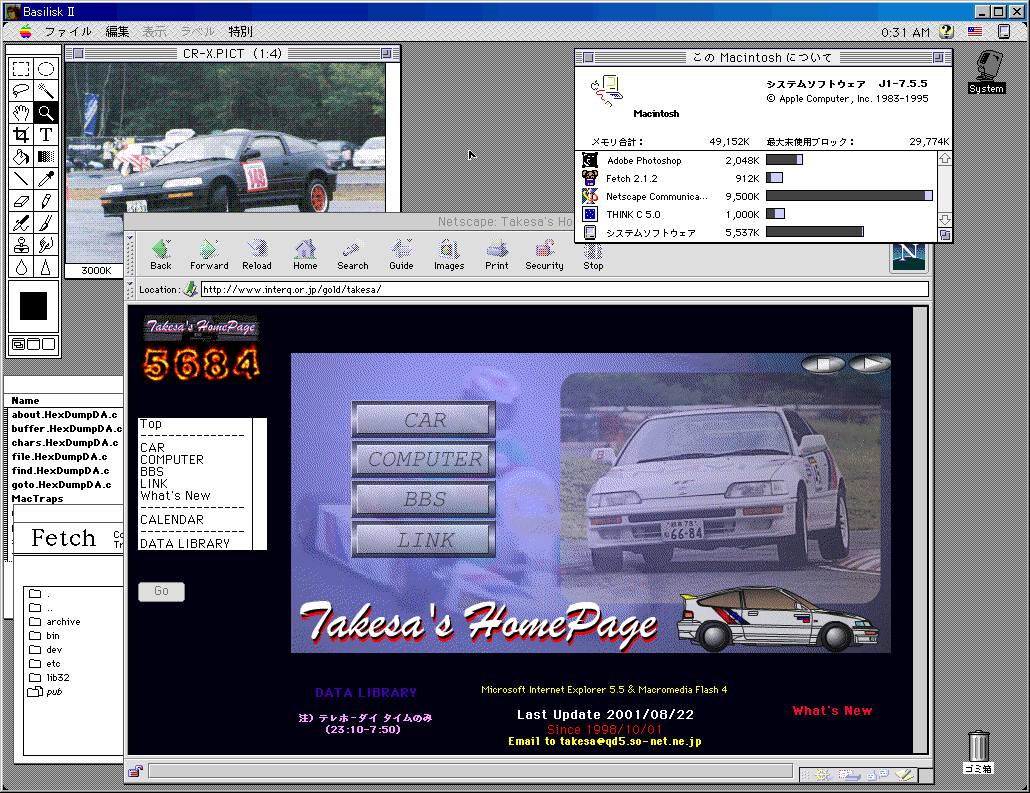Select the Type tool

(x=46, y=135)
